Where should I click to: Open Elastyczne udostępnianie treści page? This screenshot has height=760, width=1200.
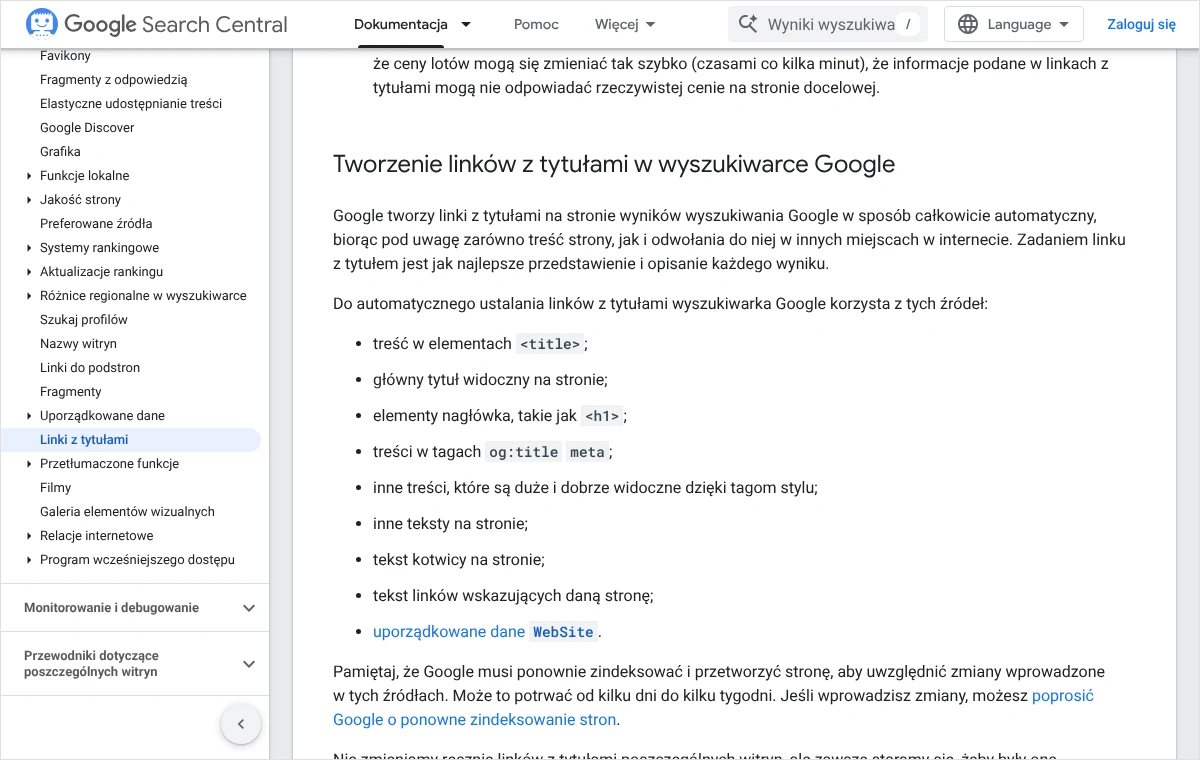click(131, 104)
